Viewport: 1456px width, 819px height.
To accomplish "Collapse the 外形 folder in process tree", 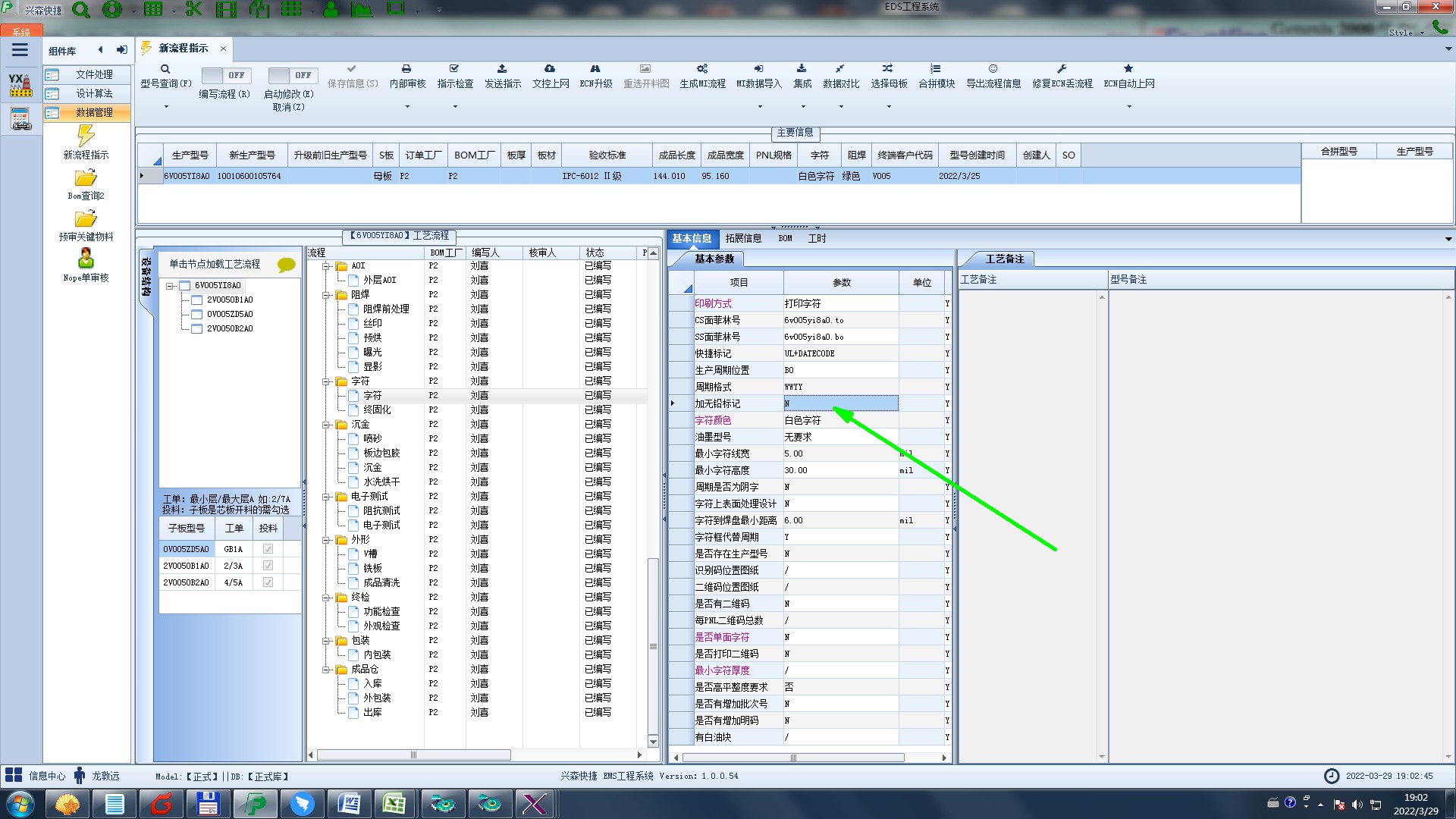I will (x=325, y=540).
